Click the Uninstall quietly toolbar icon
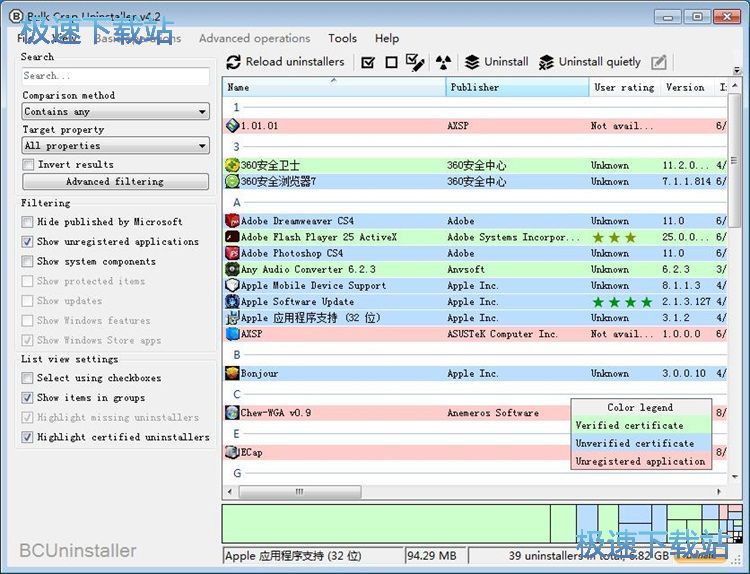Viewport: 750px width, 574px height. pyautogui.click(x=546, y=62)
